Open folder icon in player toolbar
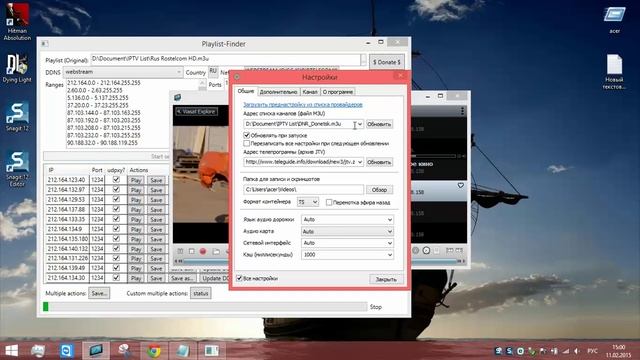This screenshot has height=360, width=640. (216, 251)
